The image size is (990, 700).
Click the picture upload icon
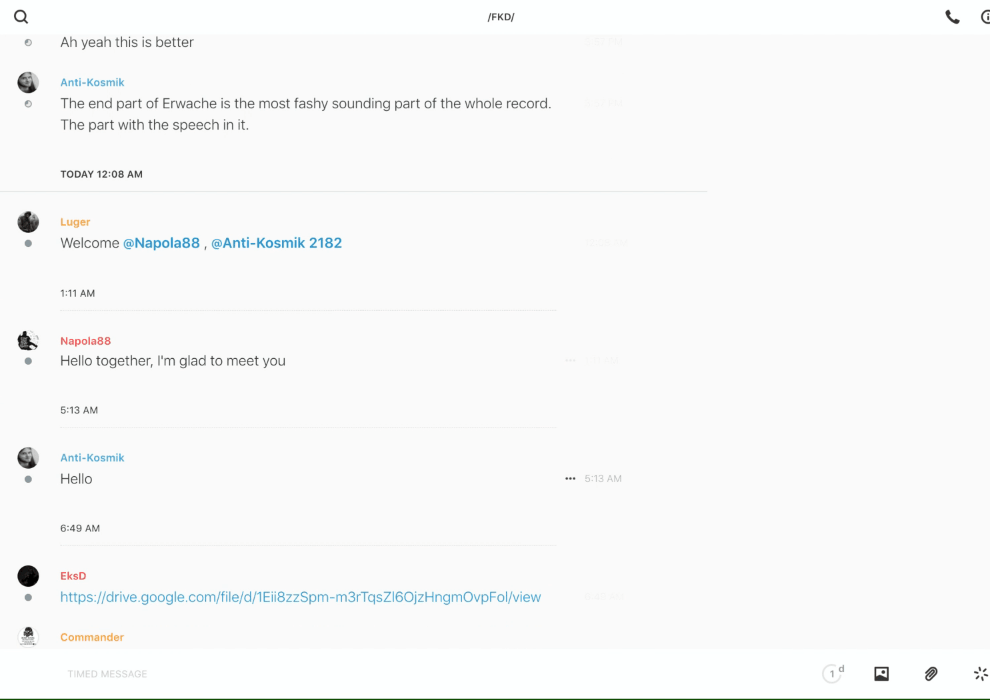(x=881, y=674)
